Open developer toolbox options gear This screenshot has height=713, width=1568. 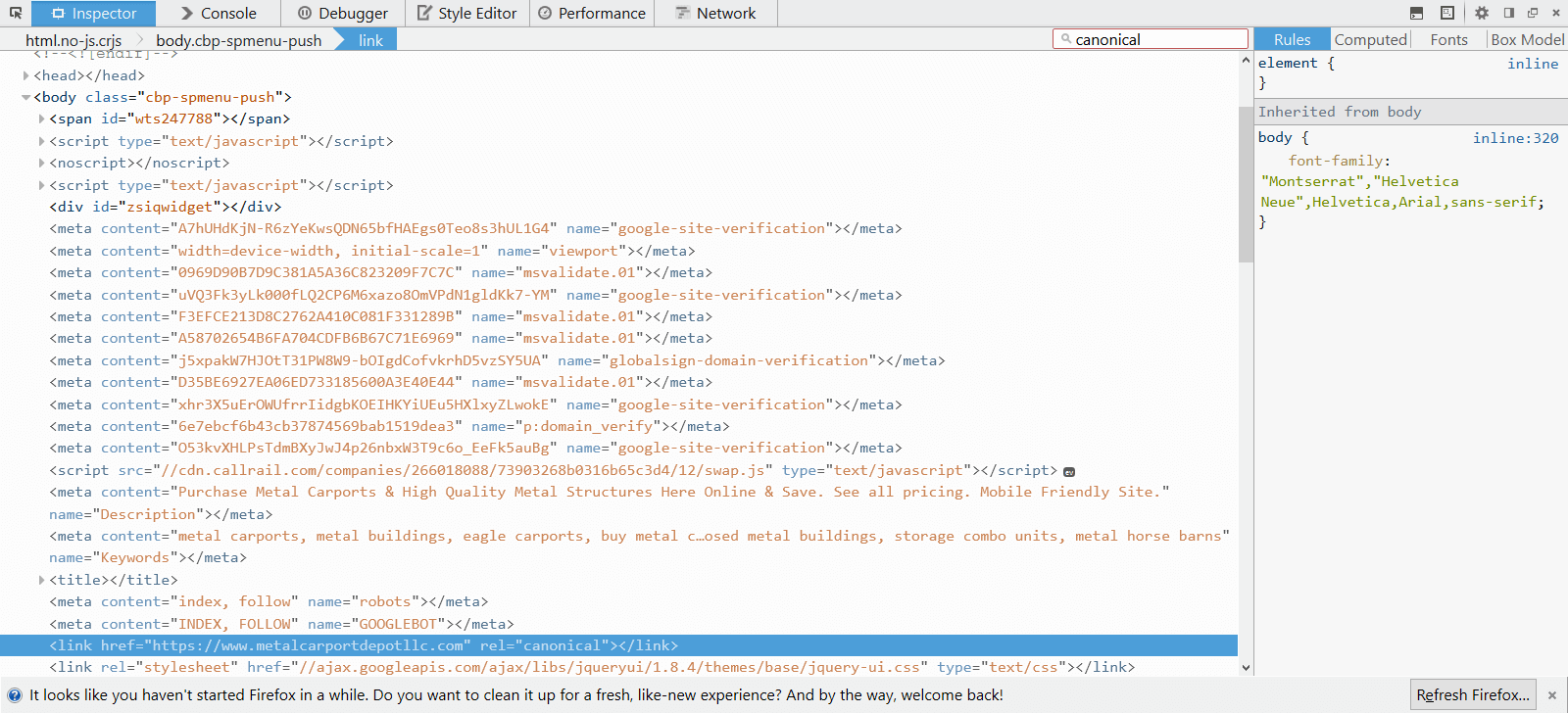1482,13
